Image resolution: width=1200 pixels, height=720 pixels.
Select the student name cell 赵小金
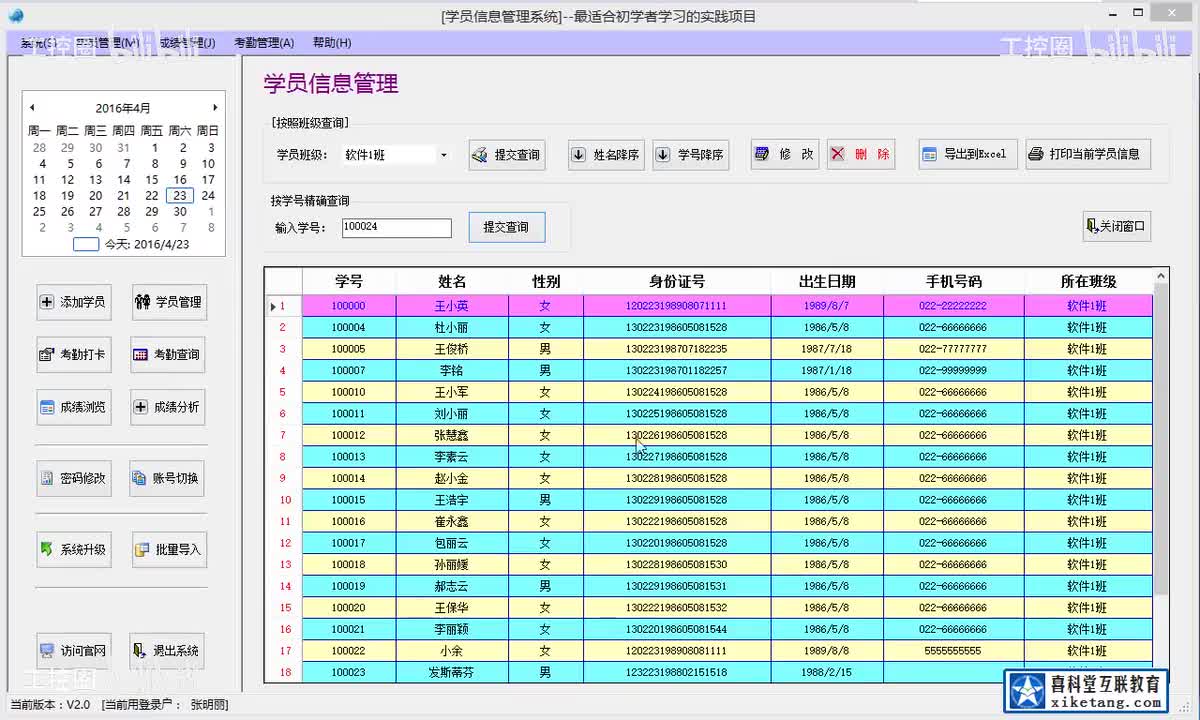tap(452, 478)
